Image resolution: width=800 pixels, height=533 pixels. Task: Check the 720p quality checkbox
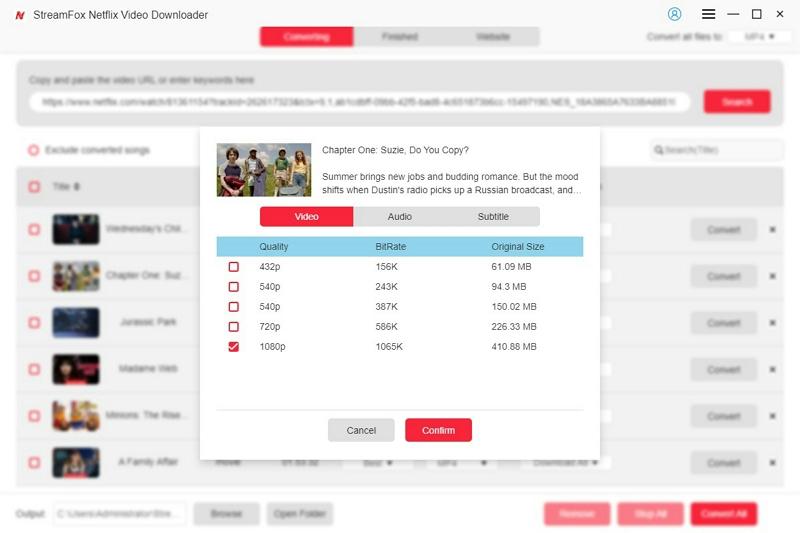[x=234, y=326]
